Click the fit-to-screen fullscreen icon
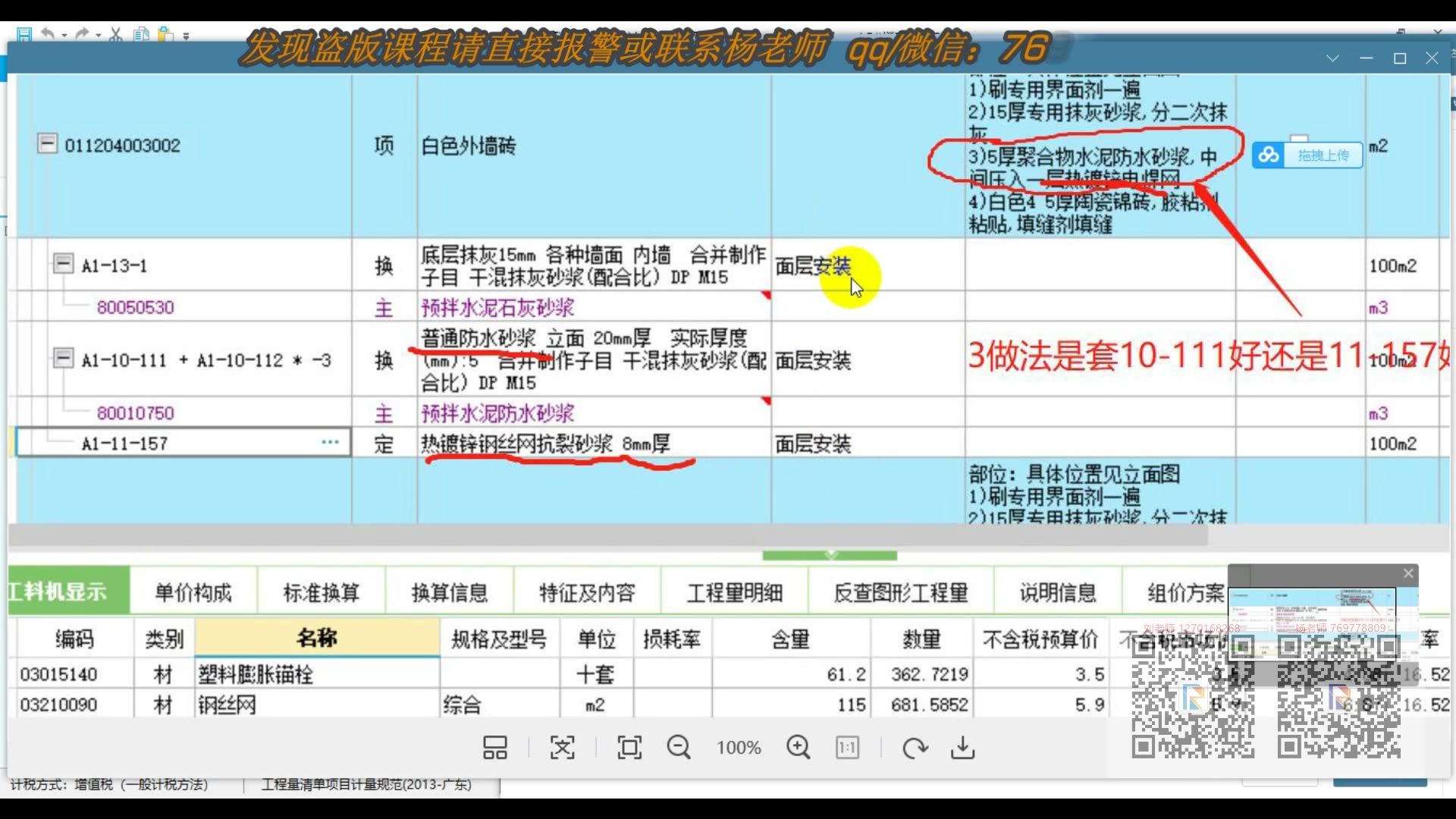This screenshot has width=1456, height=819. click(x=629, y=748)
